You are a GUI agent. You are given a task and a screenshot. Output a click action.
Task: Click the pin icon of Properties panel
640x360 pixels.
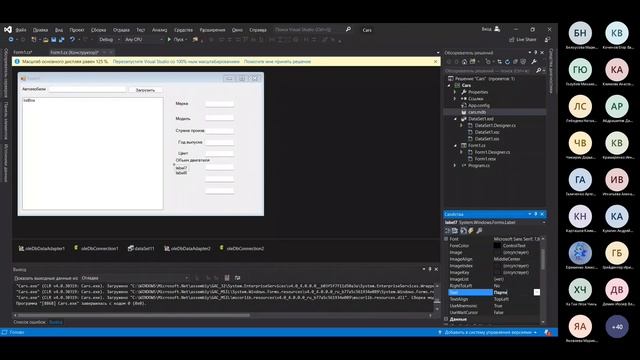pyautogui.click(x=536, y=214)
